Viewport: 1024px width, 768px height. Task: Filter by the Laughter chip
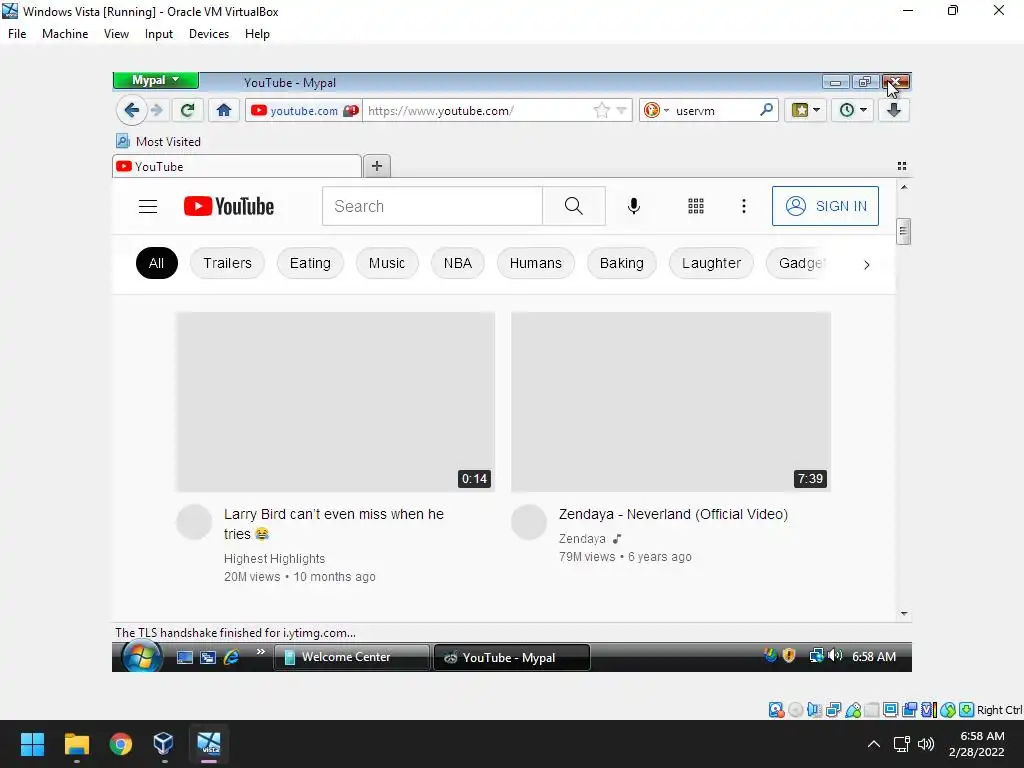[x=711, y=263]
